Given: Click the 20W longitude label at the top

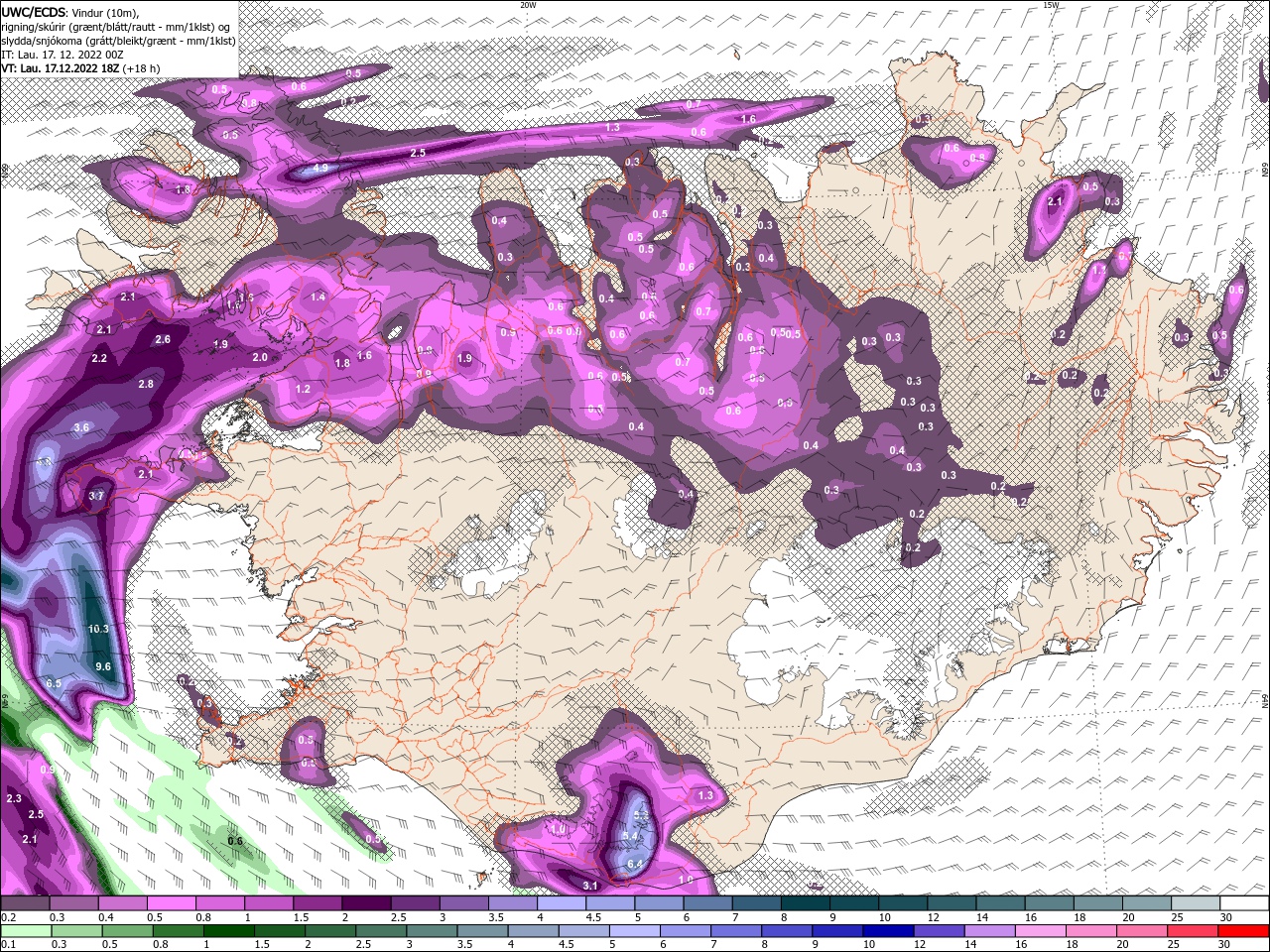Looking at the screenshot, I should [x=528, y=5].
